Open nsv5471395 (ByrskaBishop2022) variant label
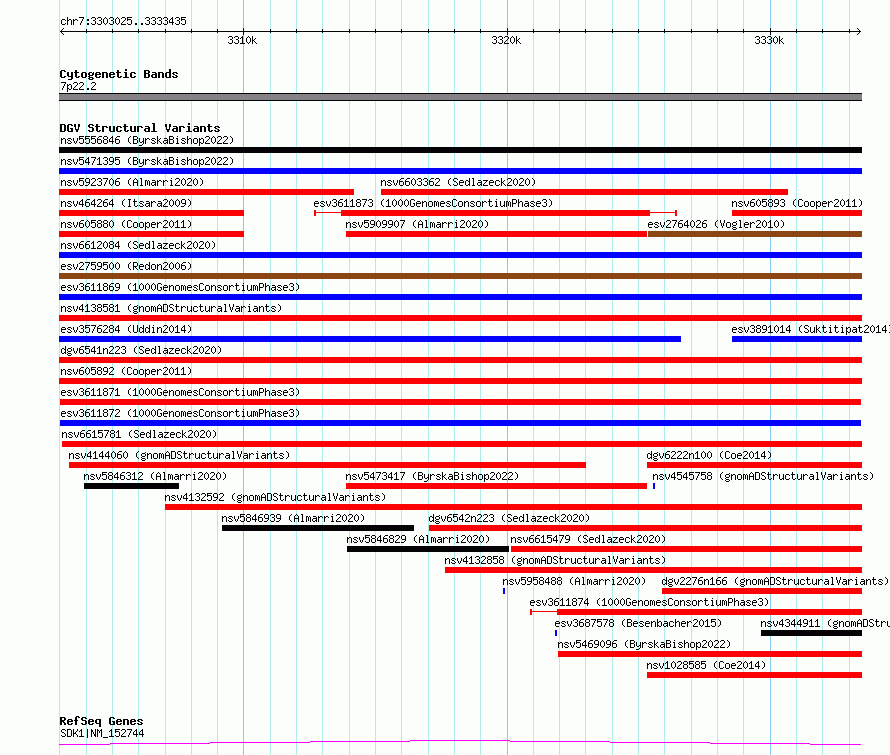 (x=147, y=161)
